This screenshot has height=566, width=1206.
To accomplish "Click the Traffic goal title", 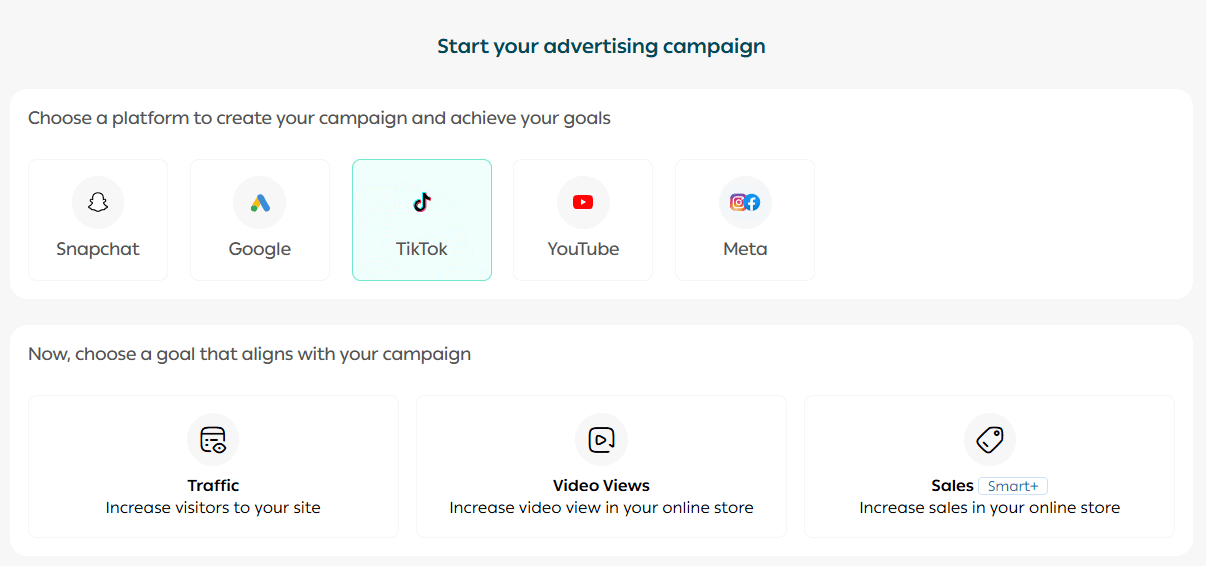I will [x=213, y=486].
